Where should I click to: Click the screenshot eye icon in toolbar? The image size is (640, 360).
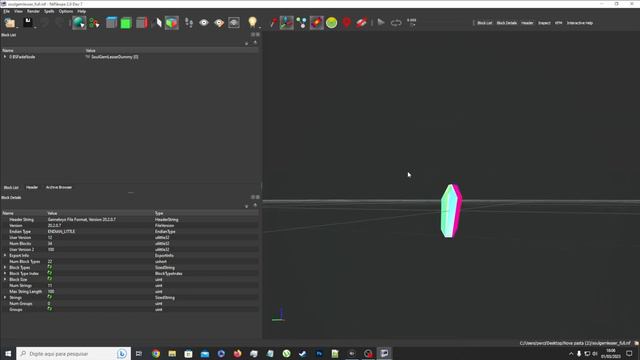[234, 22]
